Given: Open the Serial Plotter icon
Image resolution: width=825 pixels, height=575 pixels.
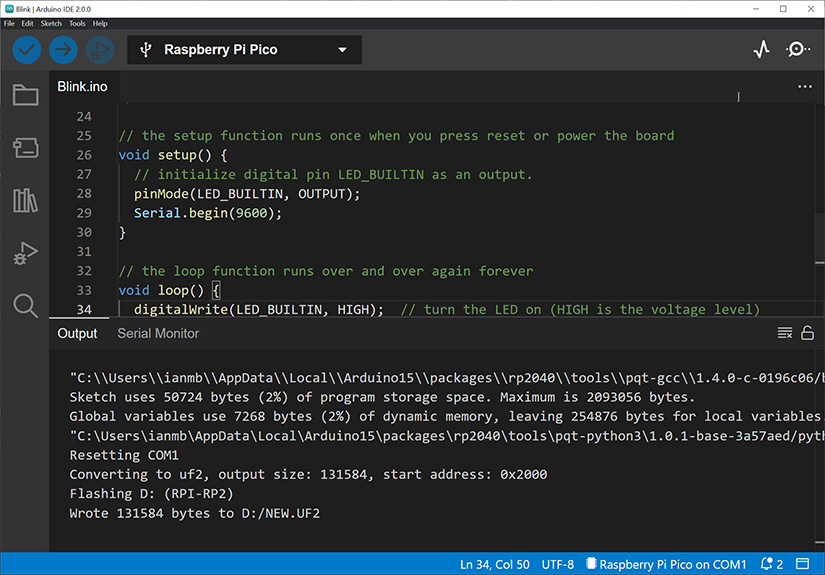Looking at the screenshot, I should tap(762, 49).
